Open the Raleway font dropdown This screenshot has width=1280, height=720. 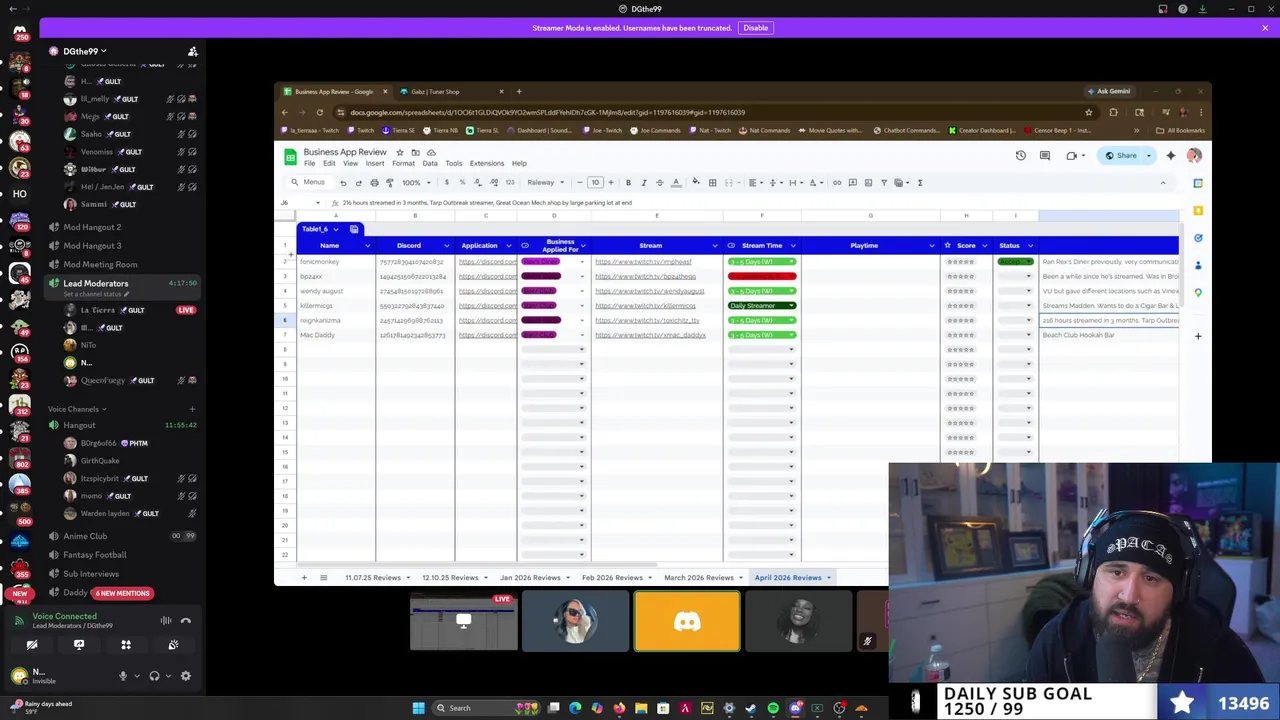pyautogui.click(x=545, y=183)
